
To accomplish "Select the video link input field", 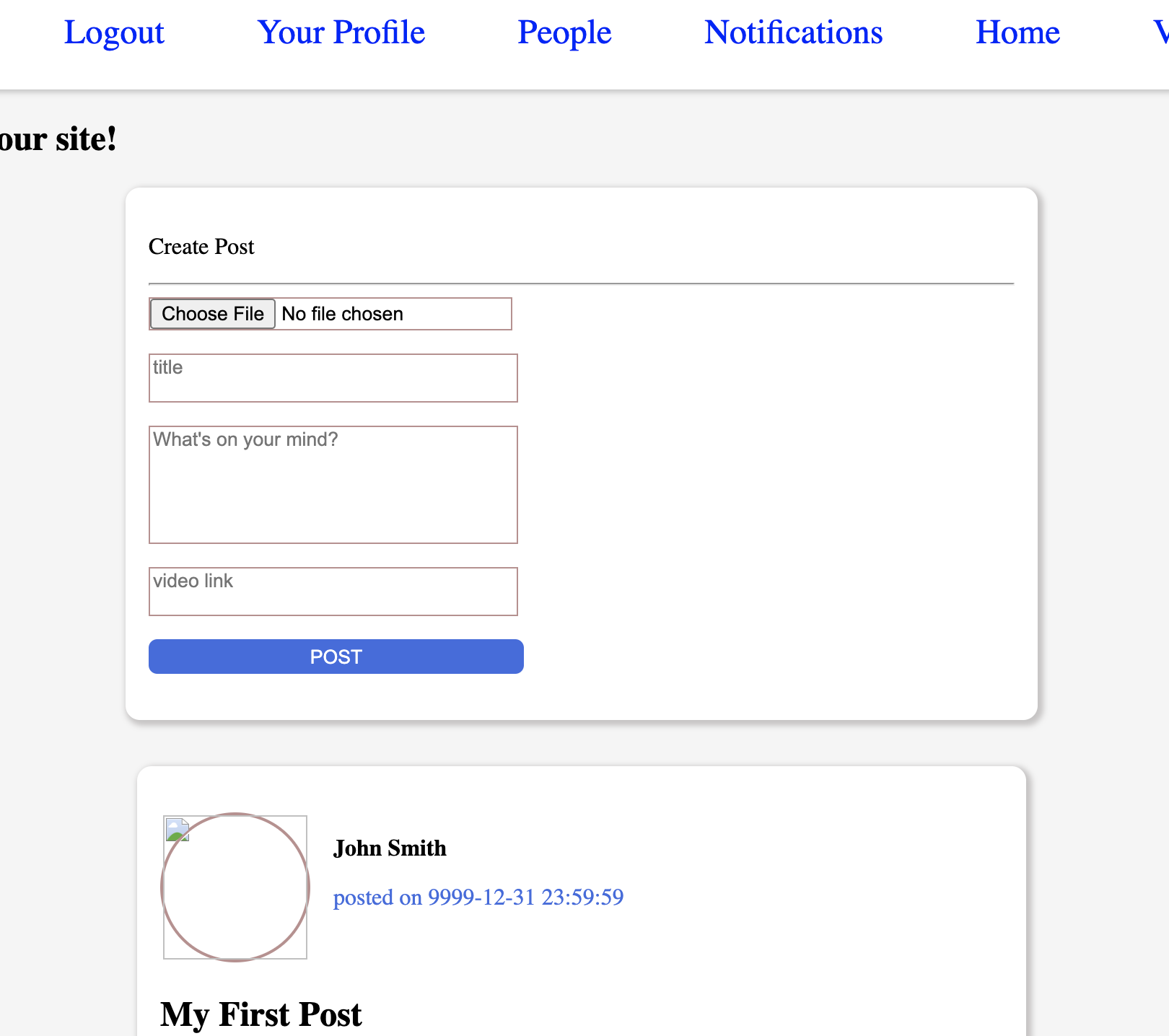I will (x=333, y=592).
